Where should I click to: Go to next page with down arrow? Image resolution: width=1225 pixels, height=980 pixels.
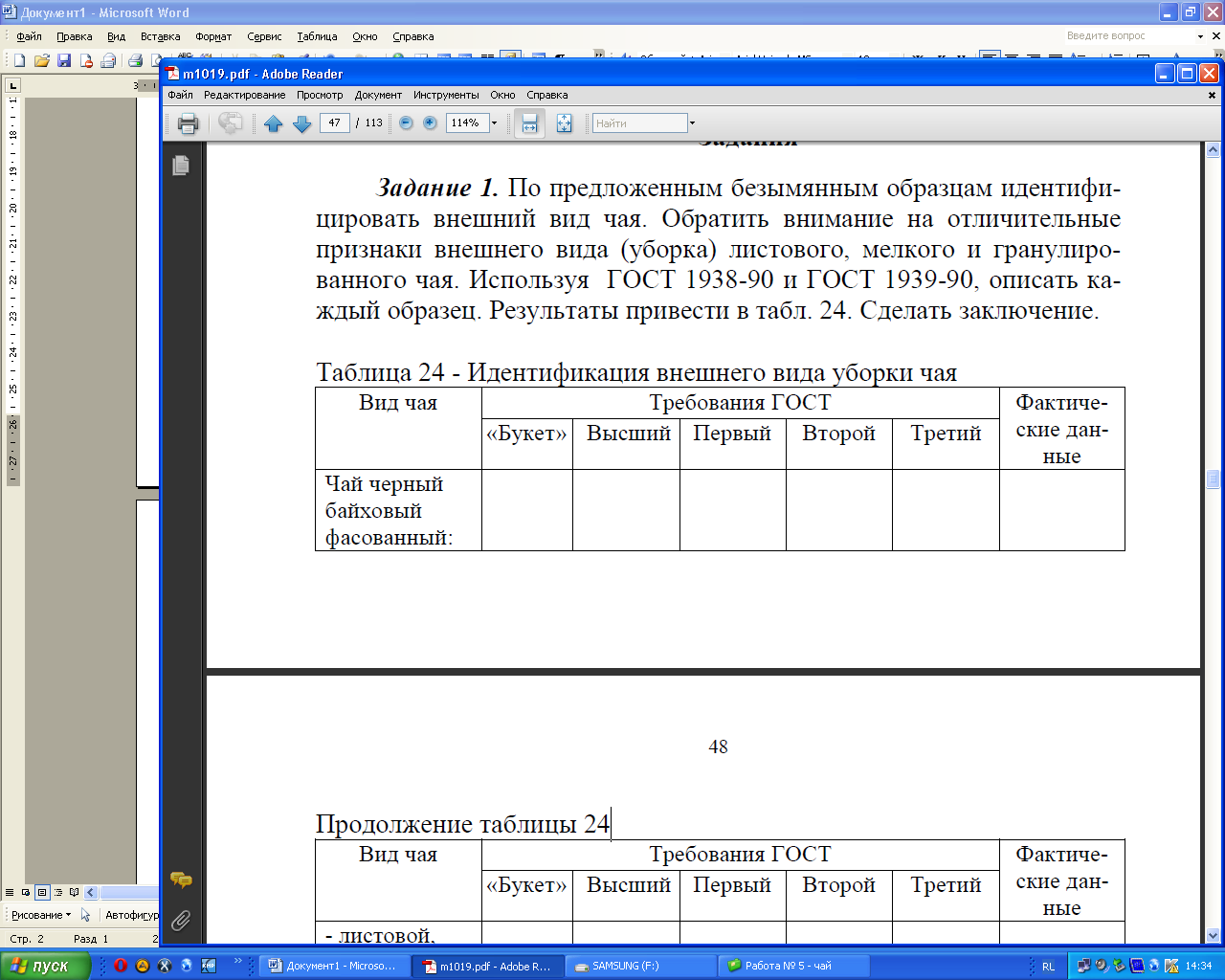point(302,122)
